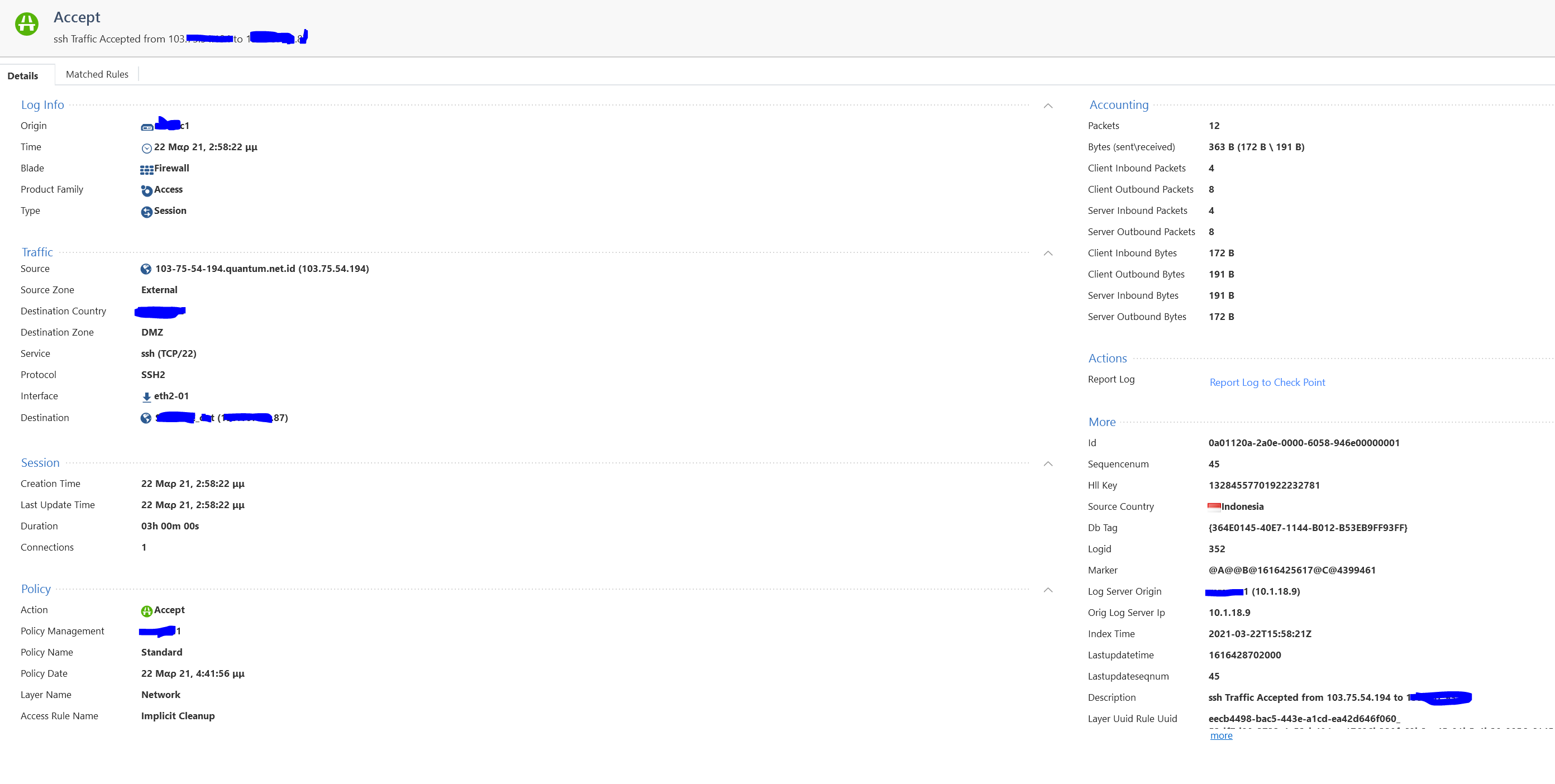Click the Origin gateway icon
This screenshot has width=1555, height=784.
[x=147, y=127]
